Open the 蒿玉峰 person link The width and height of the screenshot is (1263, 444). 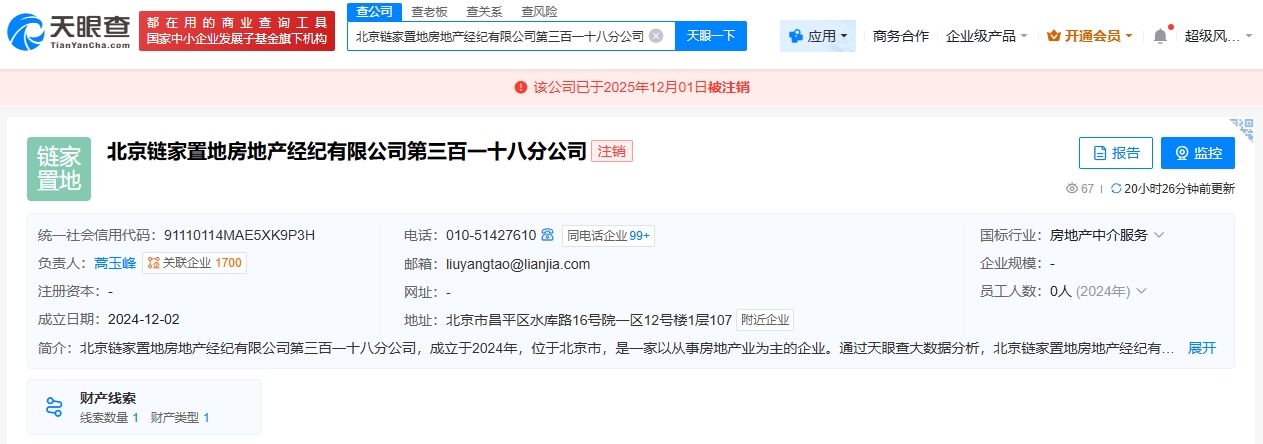pyautogui.click(x=115, y=263)
